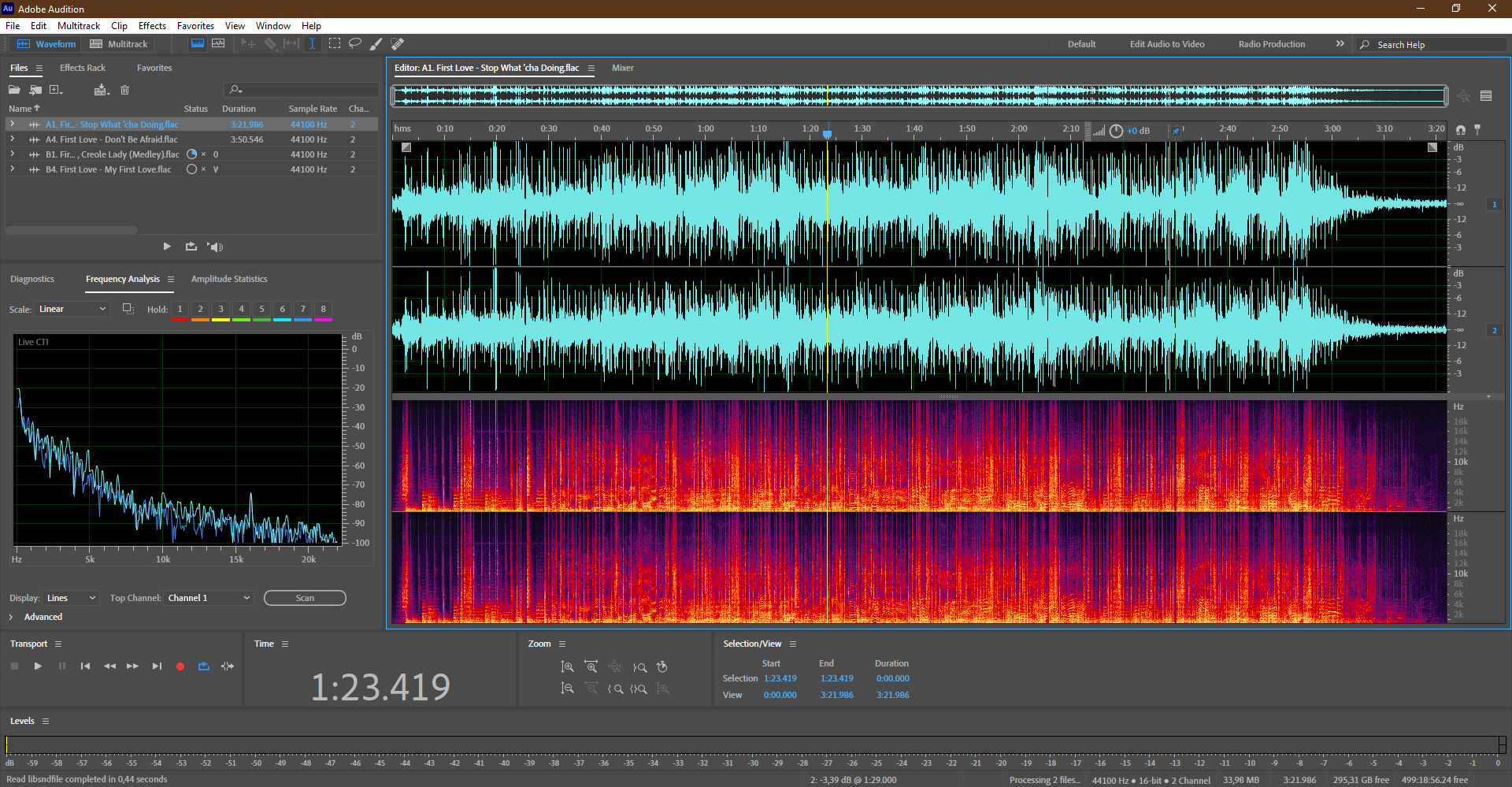Click Fast Forward in Transport

[x=133, y=666]
